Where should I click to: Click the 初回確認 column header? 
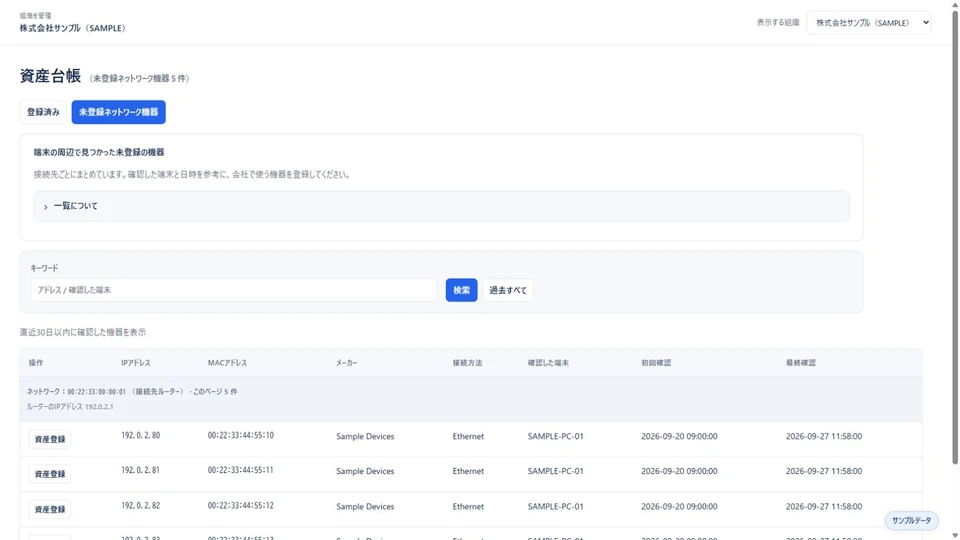(656, 363)
